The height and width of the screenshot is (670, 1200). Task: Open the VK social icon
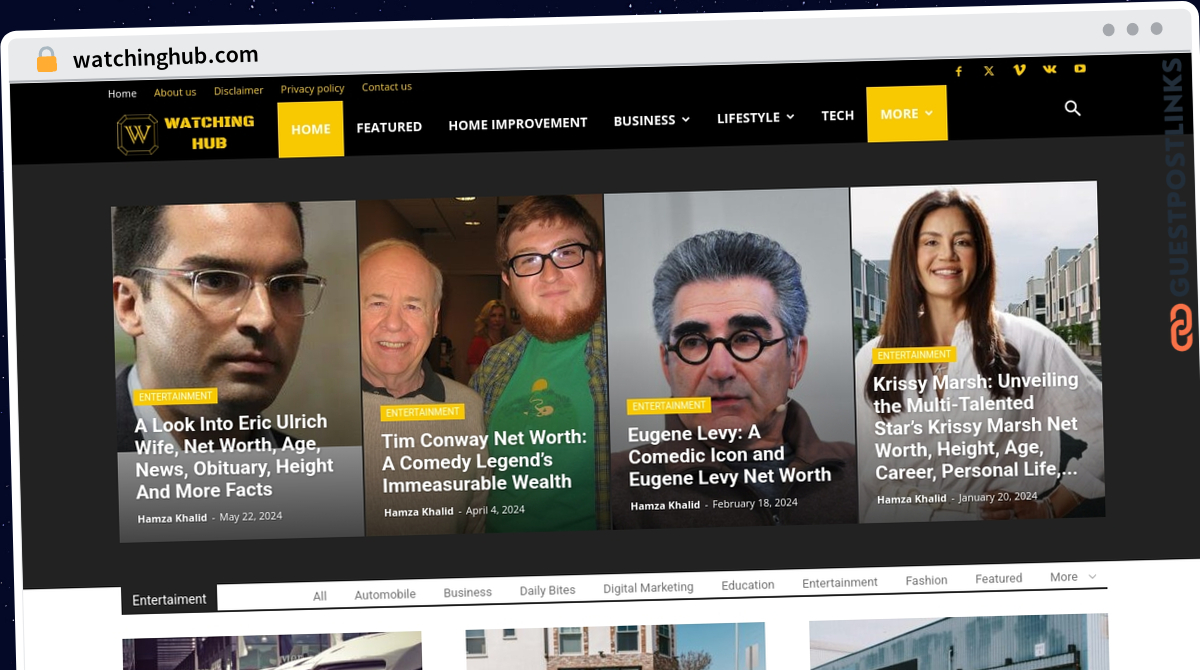pos(1049,69)
